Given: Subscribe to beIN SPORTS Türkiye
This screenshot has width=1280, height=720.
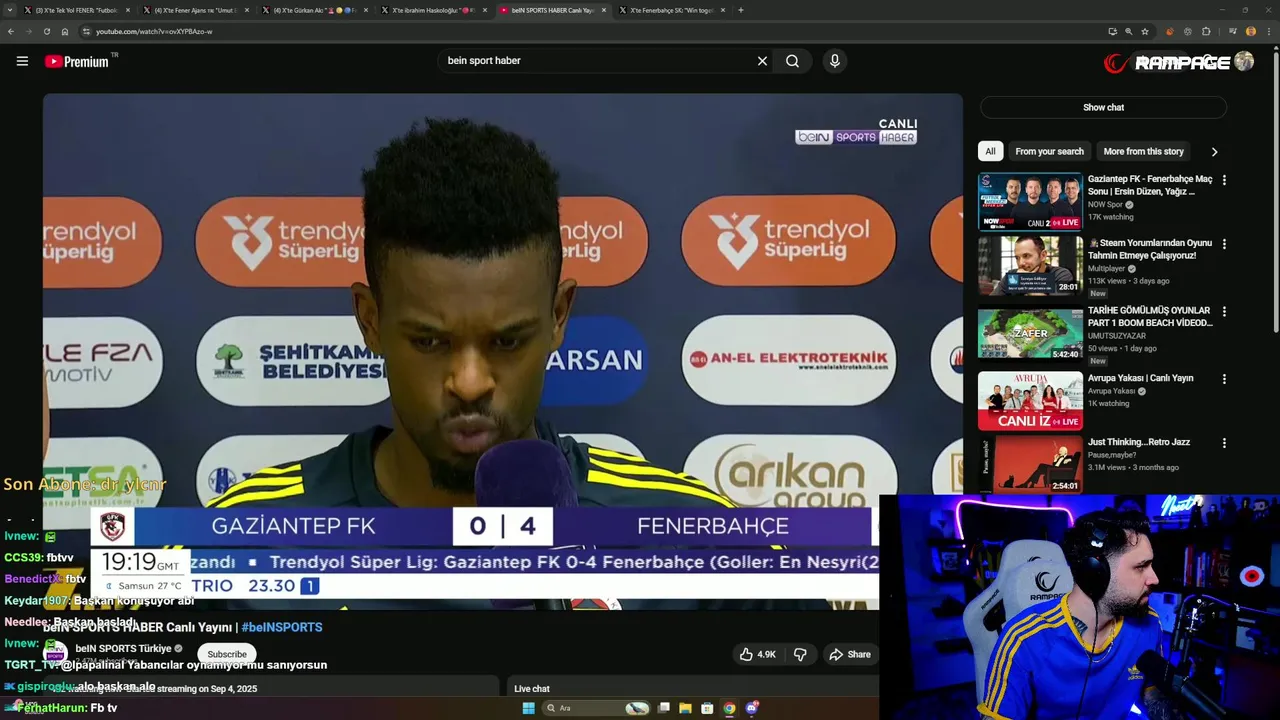Looking at the screenshot, I should [227, 654].
